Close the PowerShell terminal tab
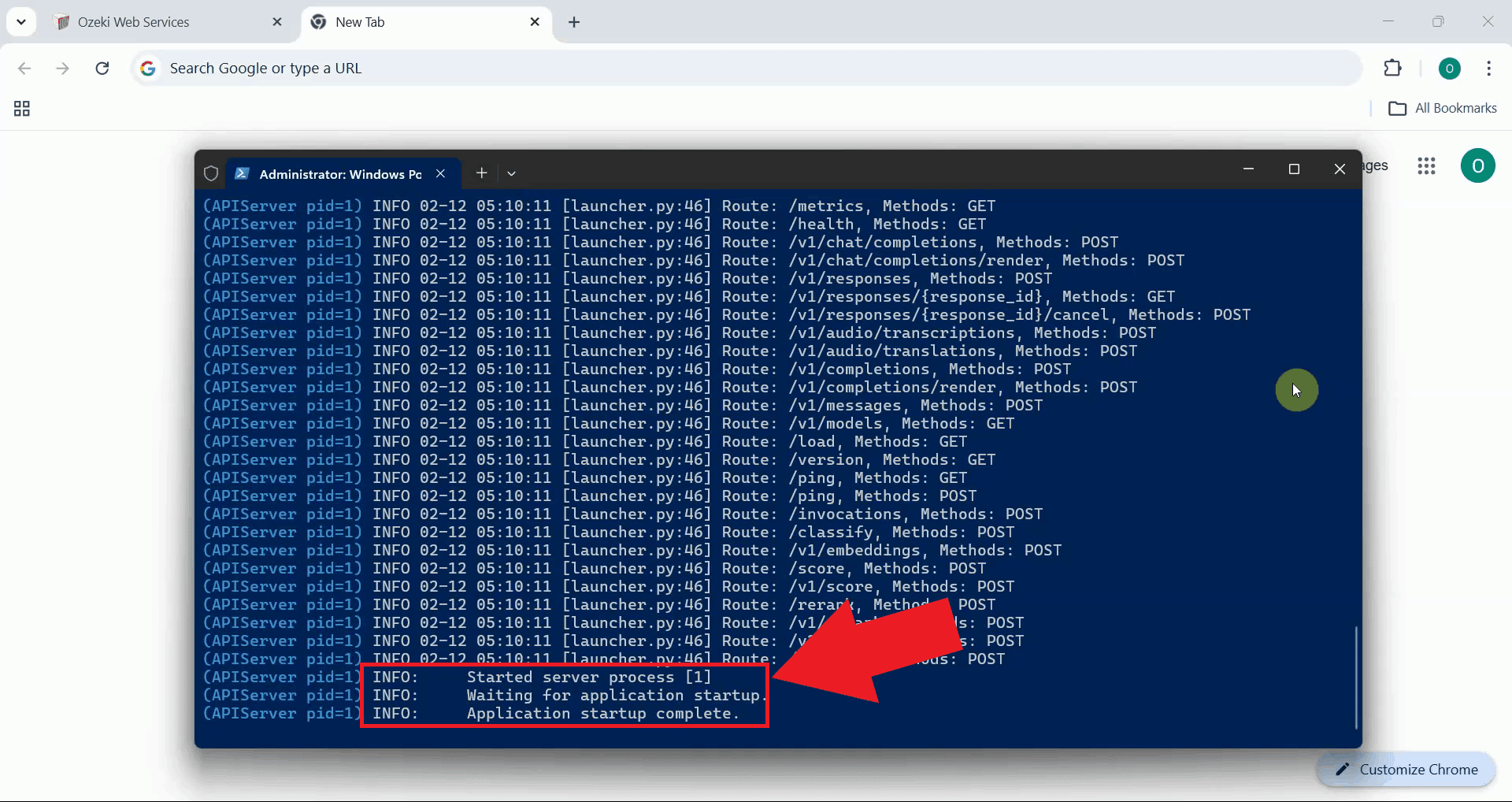This screenshot has height=802, width=1512. point(441,173)
